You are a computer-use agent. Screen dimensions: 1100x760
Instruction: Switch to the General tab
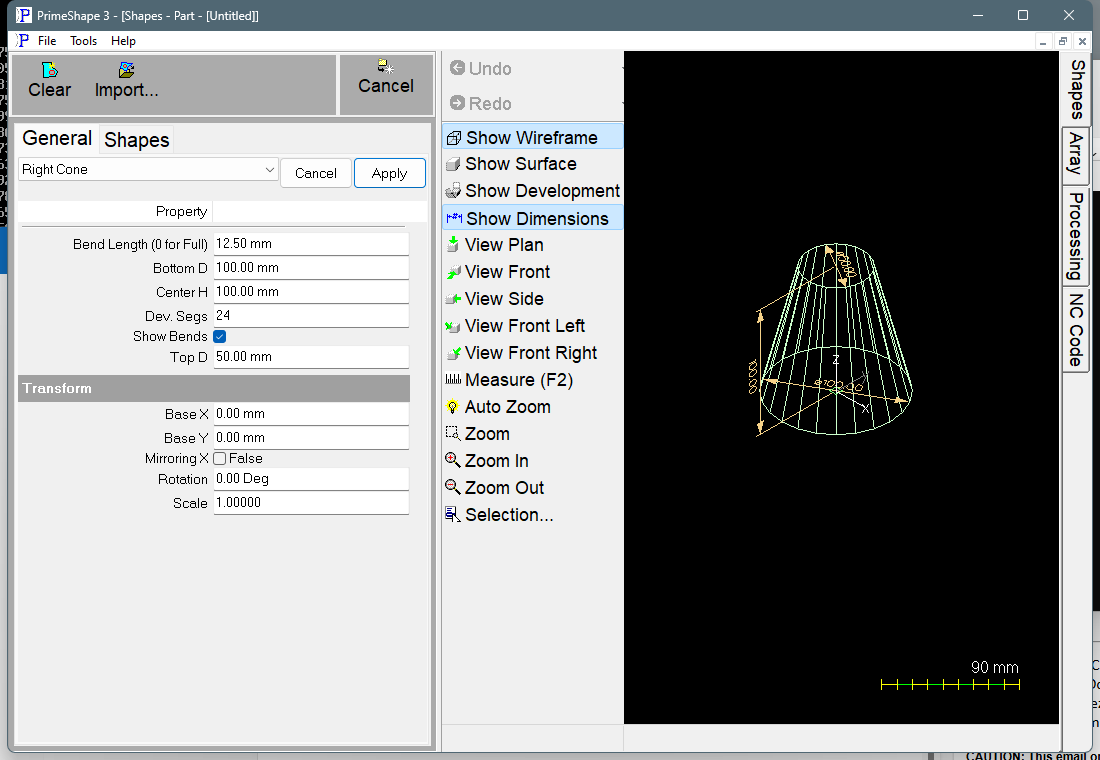[57, 138]
